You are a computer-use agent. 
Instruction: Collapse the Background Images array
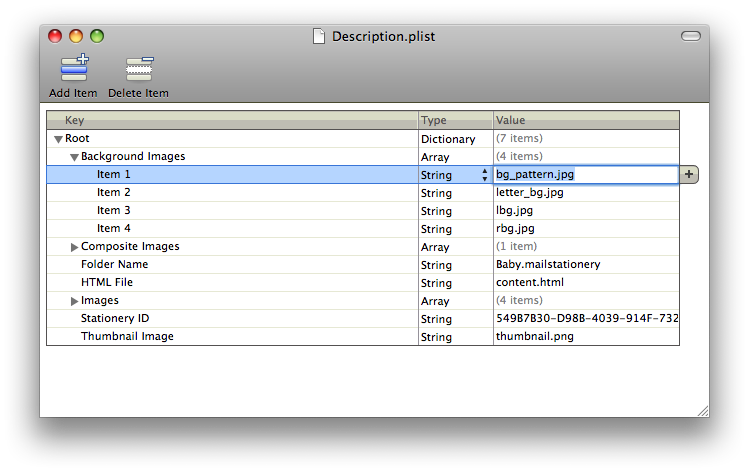[x=74, y=157]
